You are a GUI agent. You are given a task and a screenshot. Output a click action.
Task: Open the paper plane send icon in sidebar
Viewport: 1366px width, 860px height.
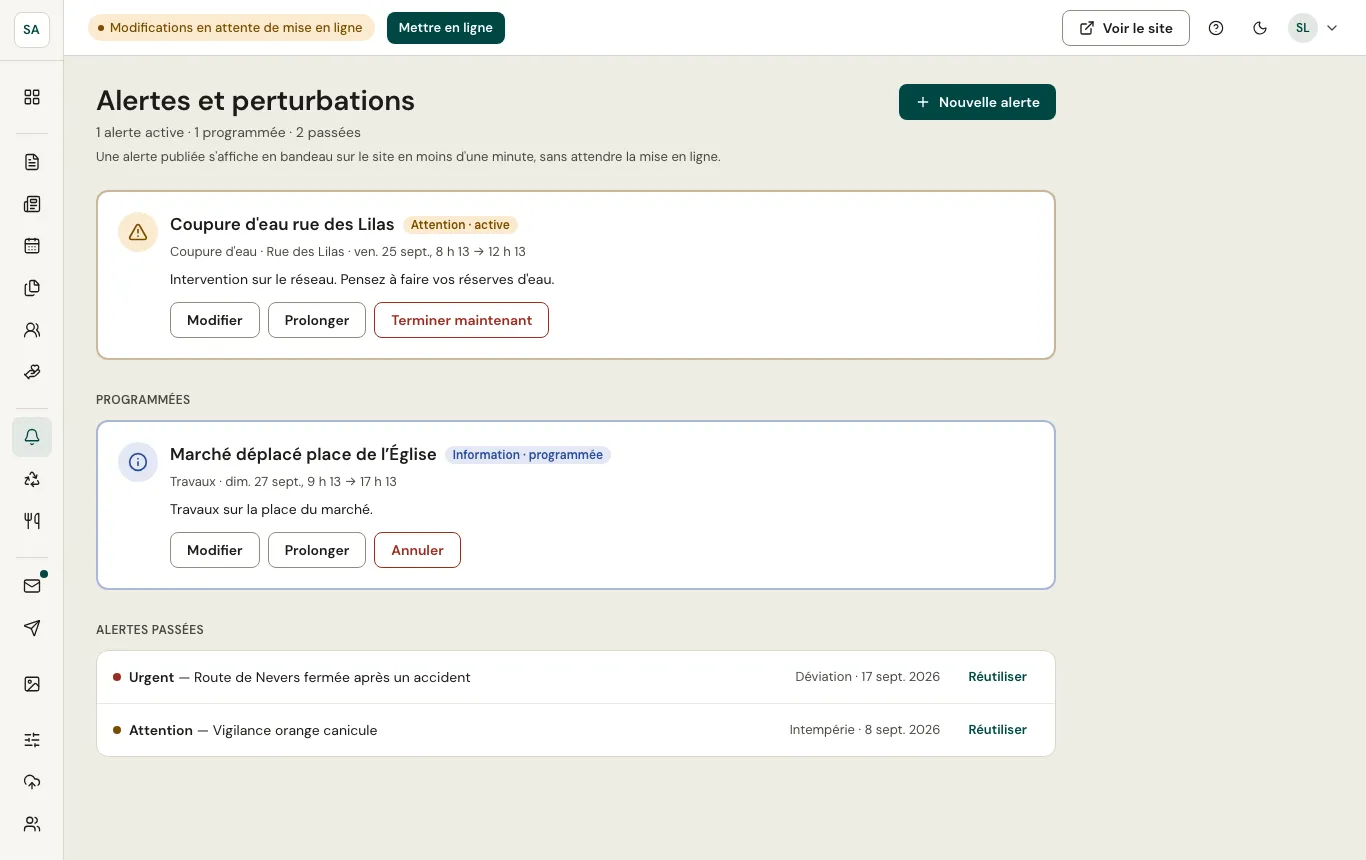click(32, 628)
